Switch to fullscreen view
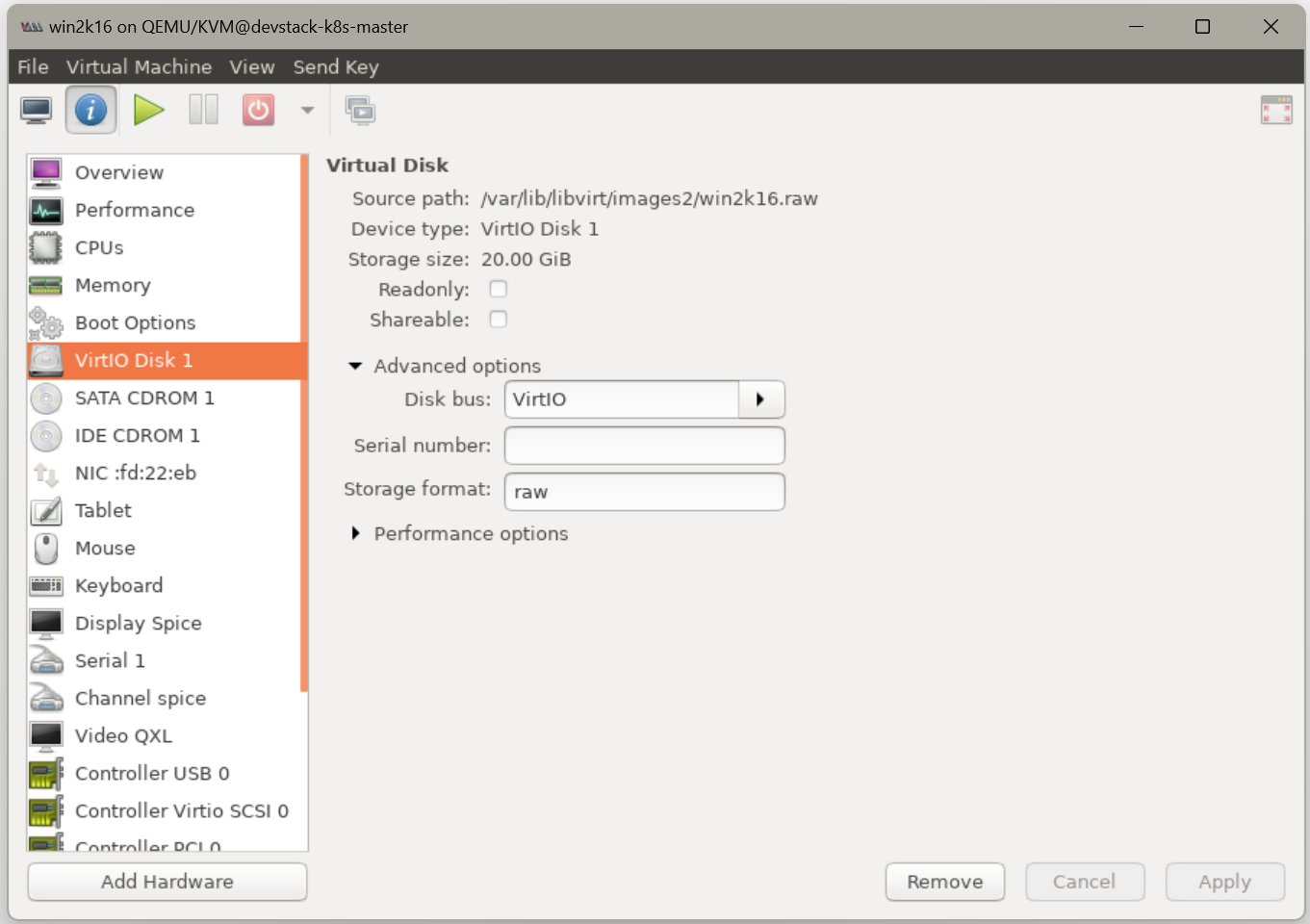 (1276, 111)
